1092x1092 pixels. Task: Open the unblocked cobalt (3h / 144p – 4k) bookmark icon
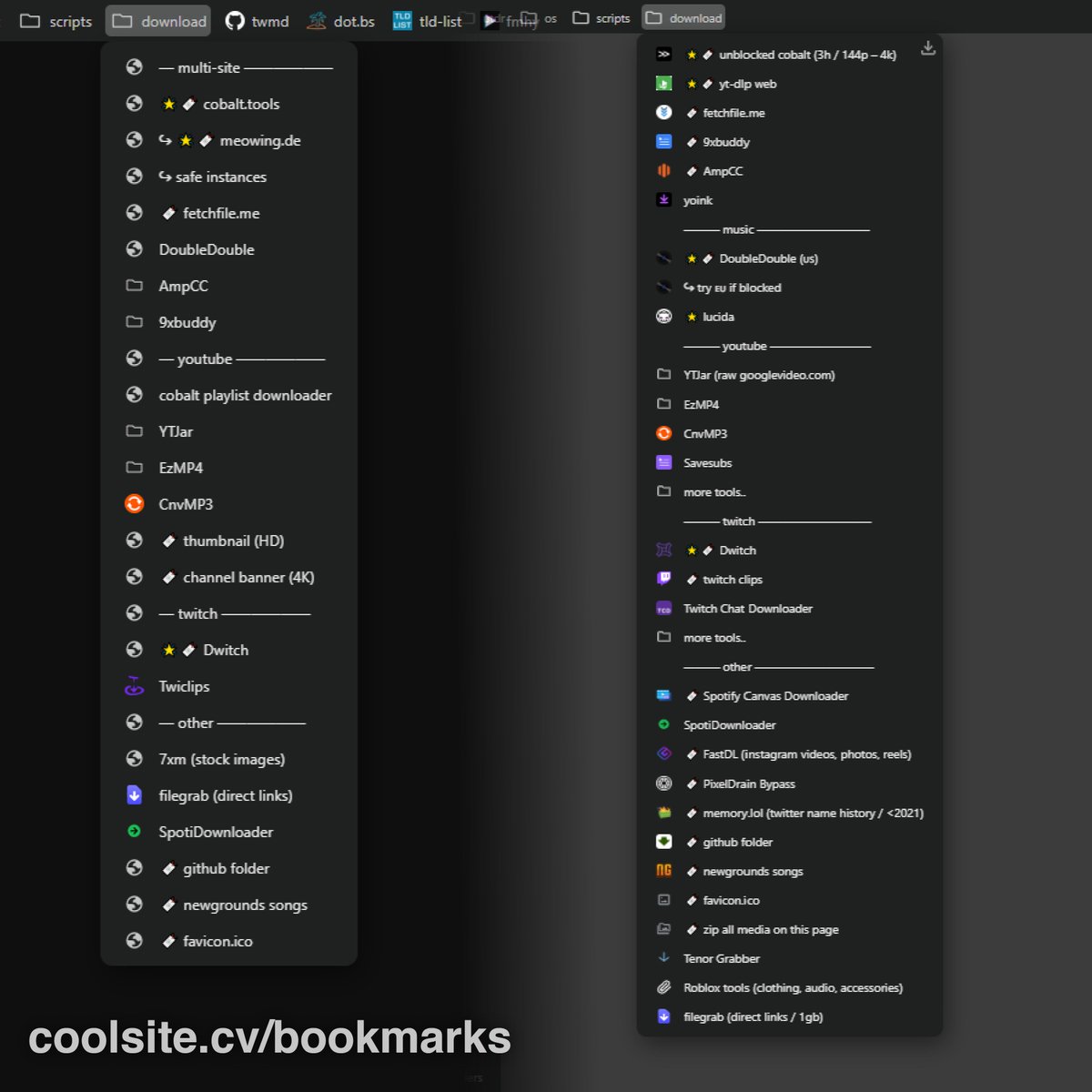click(663, 55)
